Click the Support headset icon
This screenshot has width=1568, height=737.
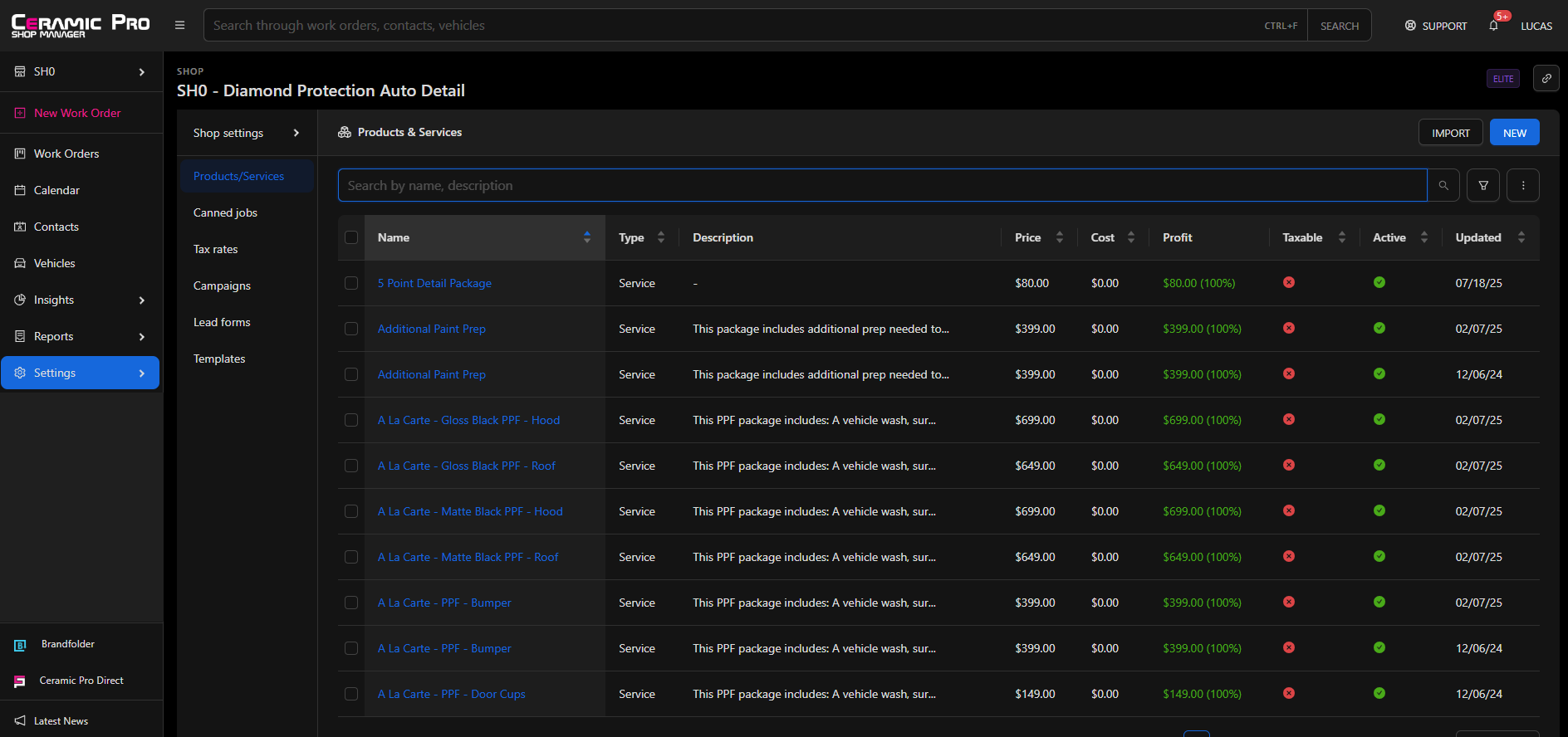pyautogui.click(x=1410, y=26)
